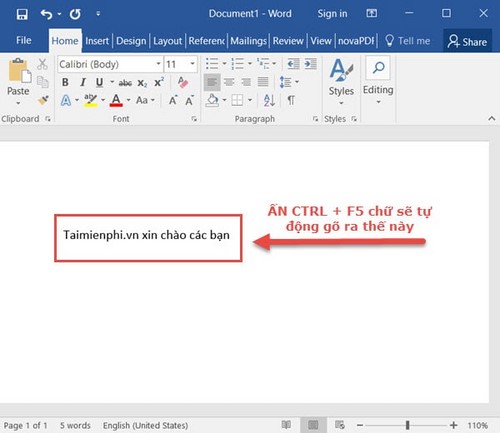Switch to Read Mode view icon

(x=286, y=425)
